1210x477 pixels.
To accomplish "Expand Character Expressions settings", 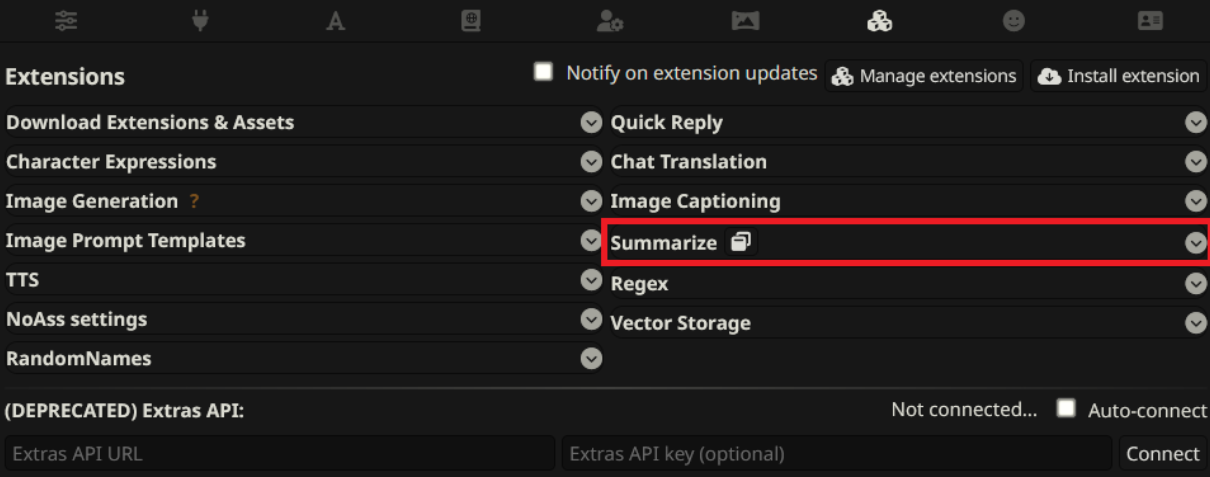I will [591, 162].
